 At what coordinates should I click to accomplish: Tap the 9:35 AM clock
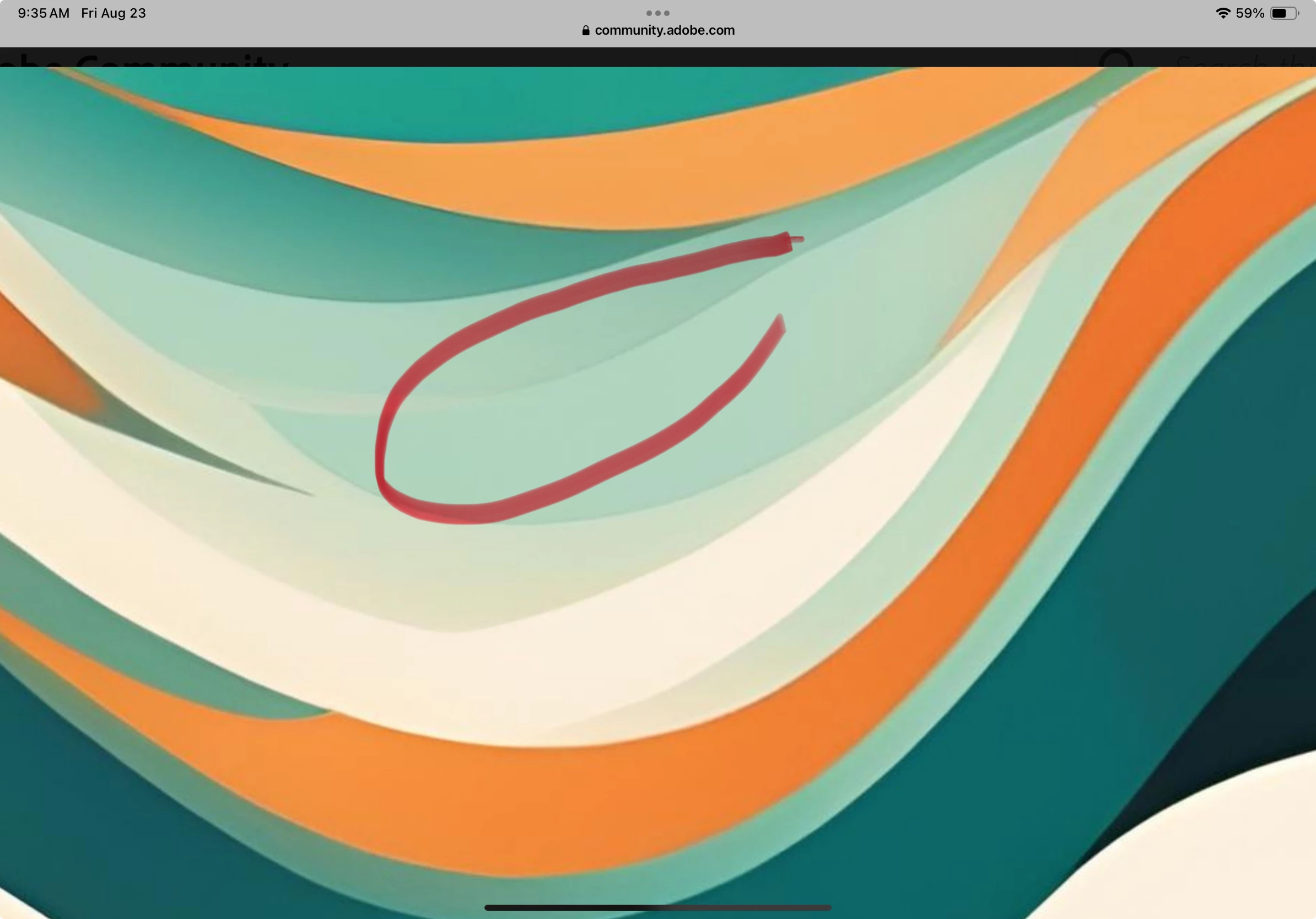point(44,13)
